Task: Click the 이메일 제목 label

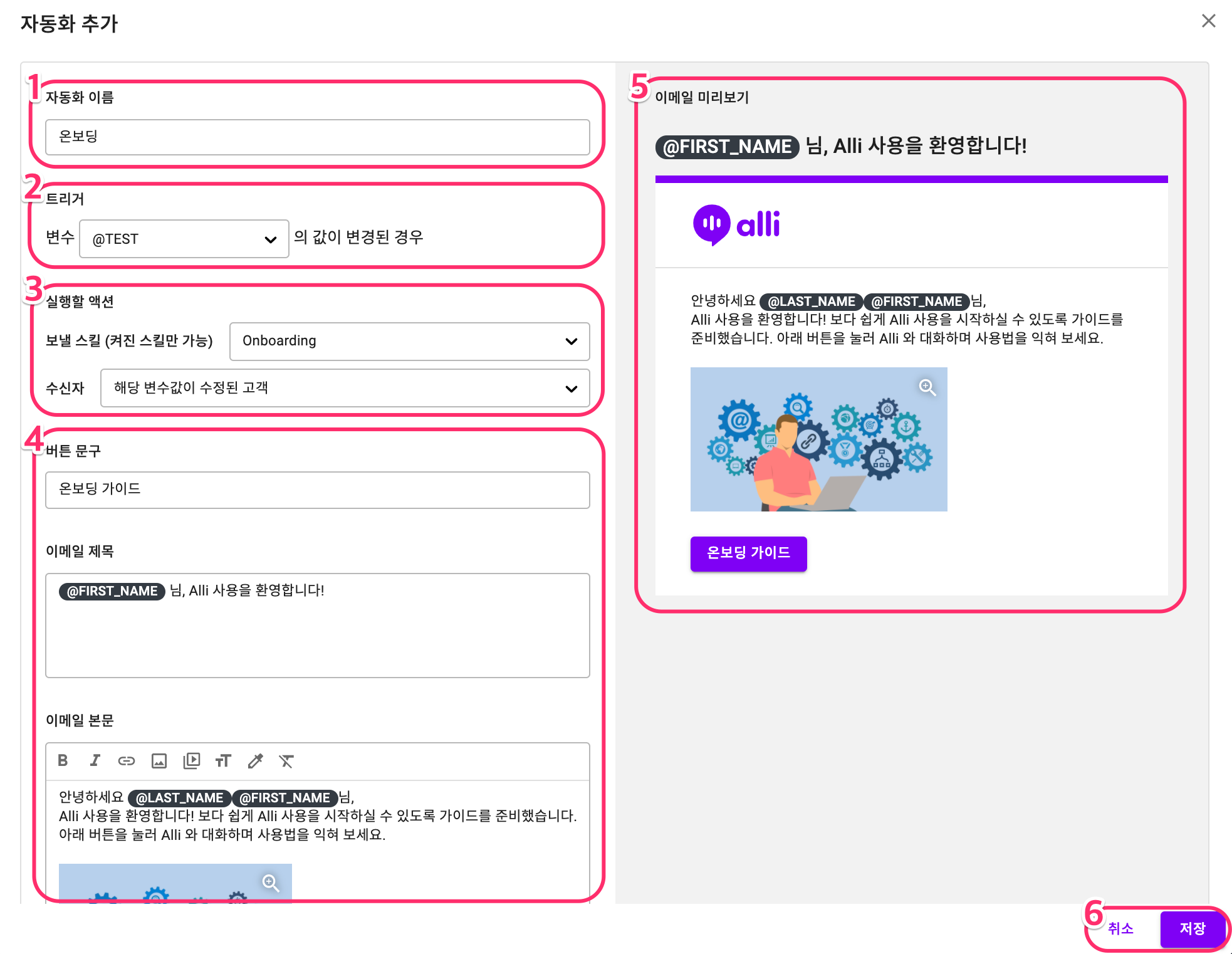Action: coord(80,551)
